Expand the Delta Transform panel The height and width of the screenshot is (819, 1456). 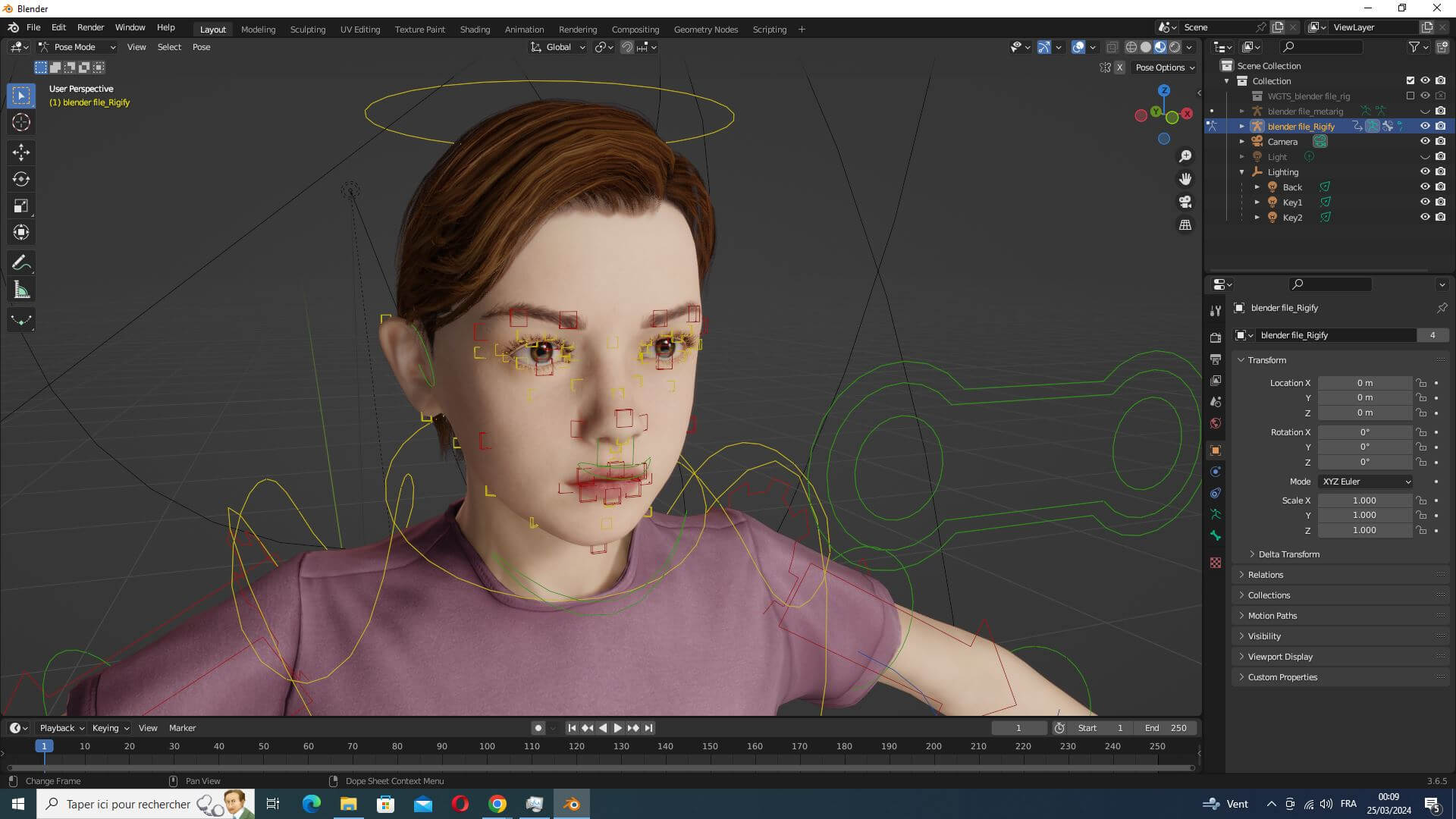[x=1288, y=554]
